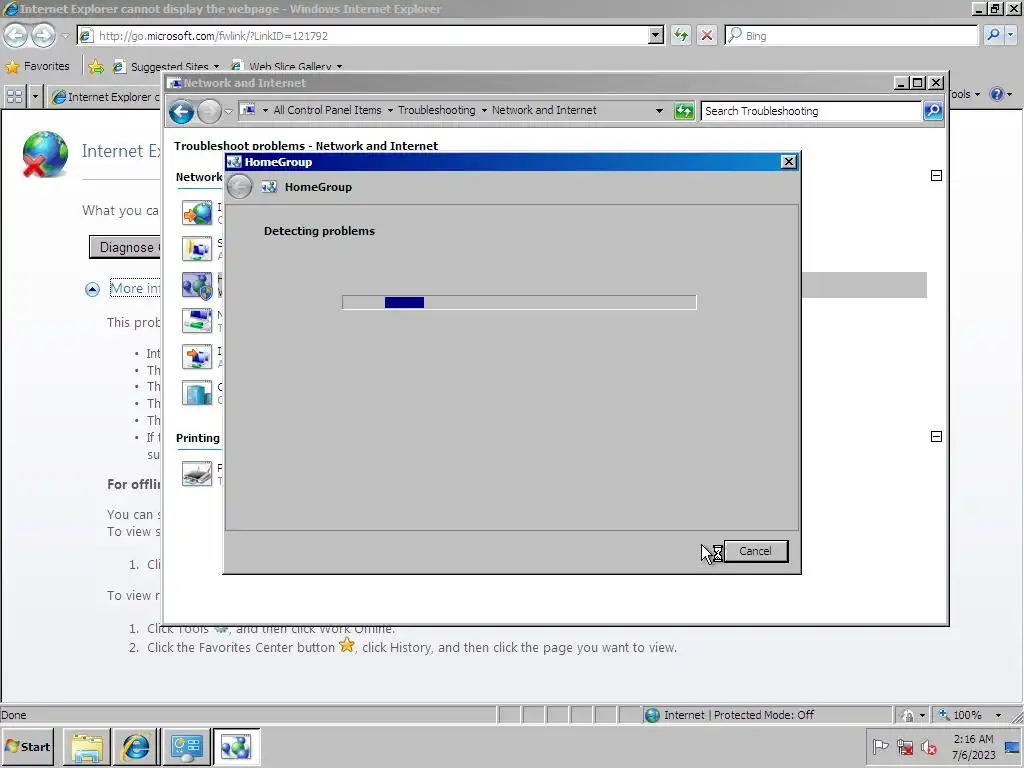The height and width of the screenshot is (768, 1024).
Task: Click Diagnose Connection Problems button
Action: pos(125,248)
